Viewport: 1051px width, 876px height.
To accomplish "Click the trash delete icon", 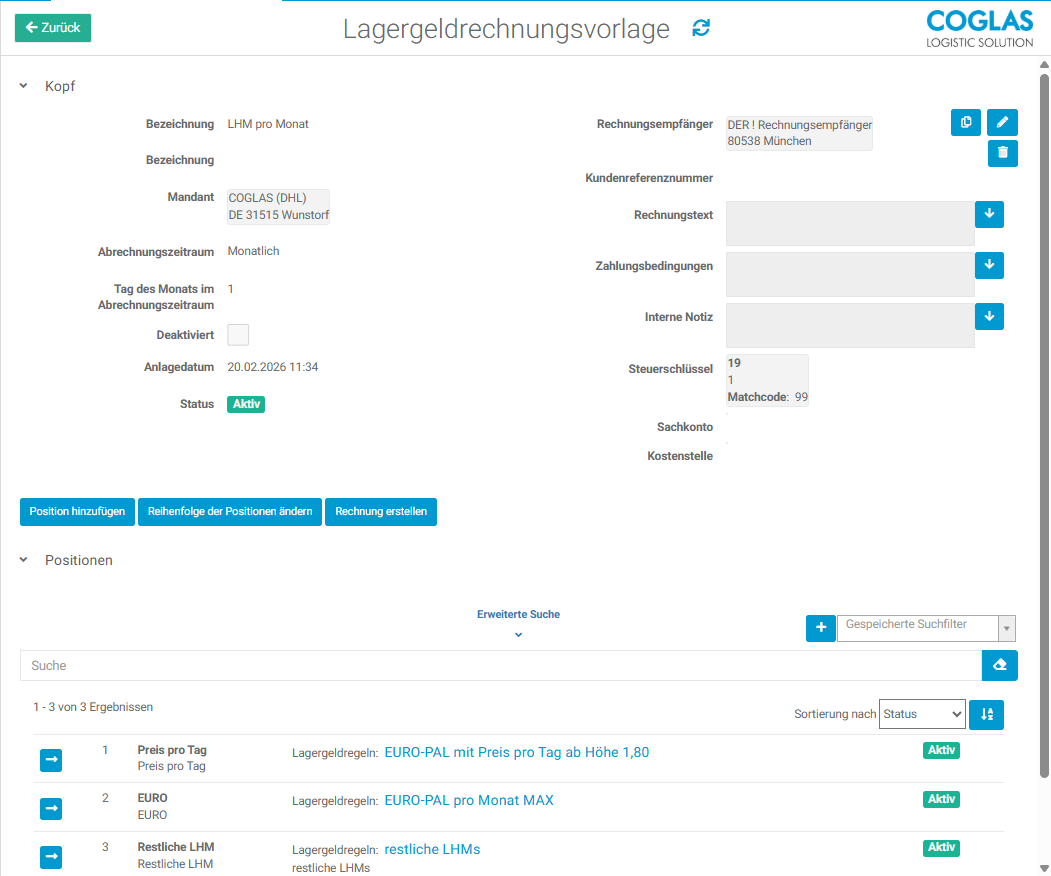I will pyautogui.click(x=1002, y=153).
